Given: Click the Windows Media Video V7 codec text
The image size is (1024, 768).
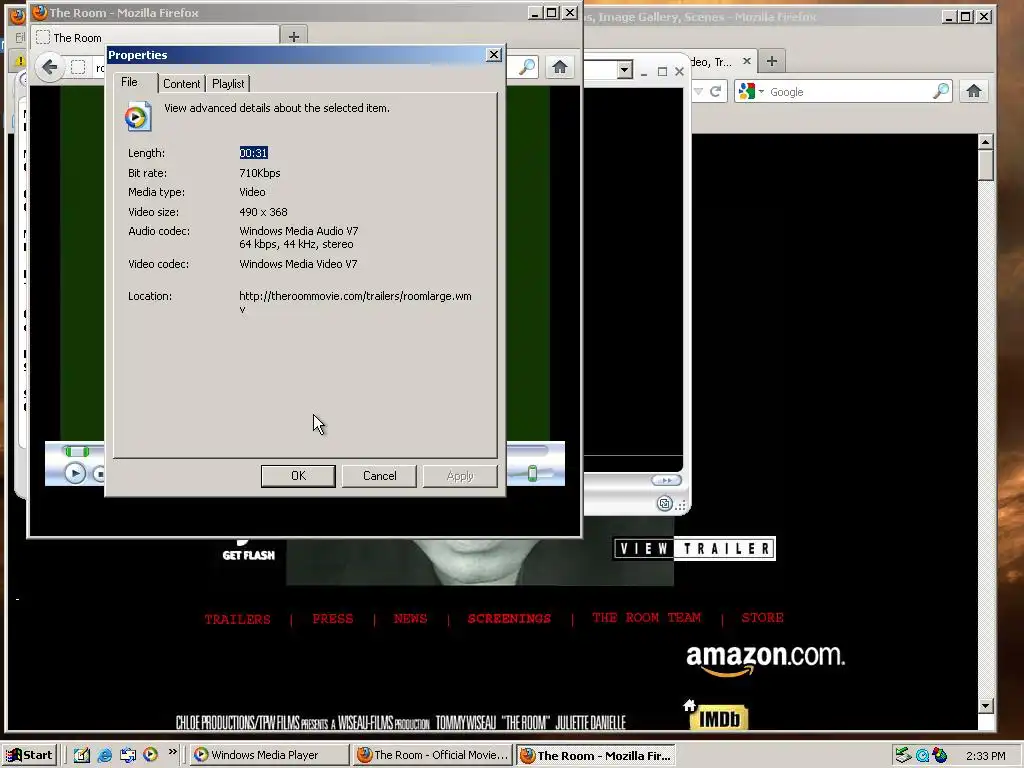Looking at the screenshot, I should [x=298, y=264].
